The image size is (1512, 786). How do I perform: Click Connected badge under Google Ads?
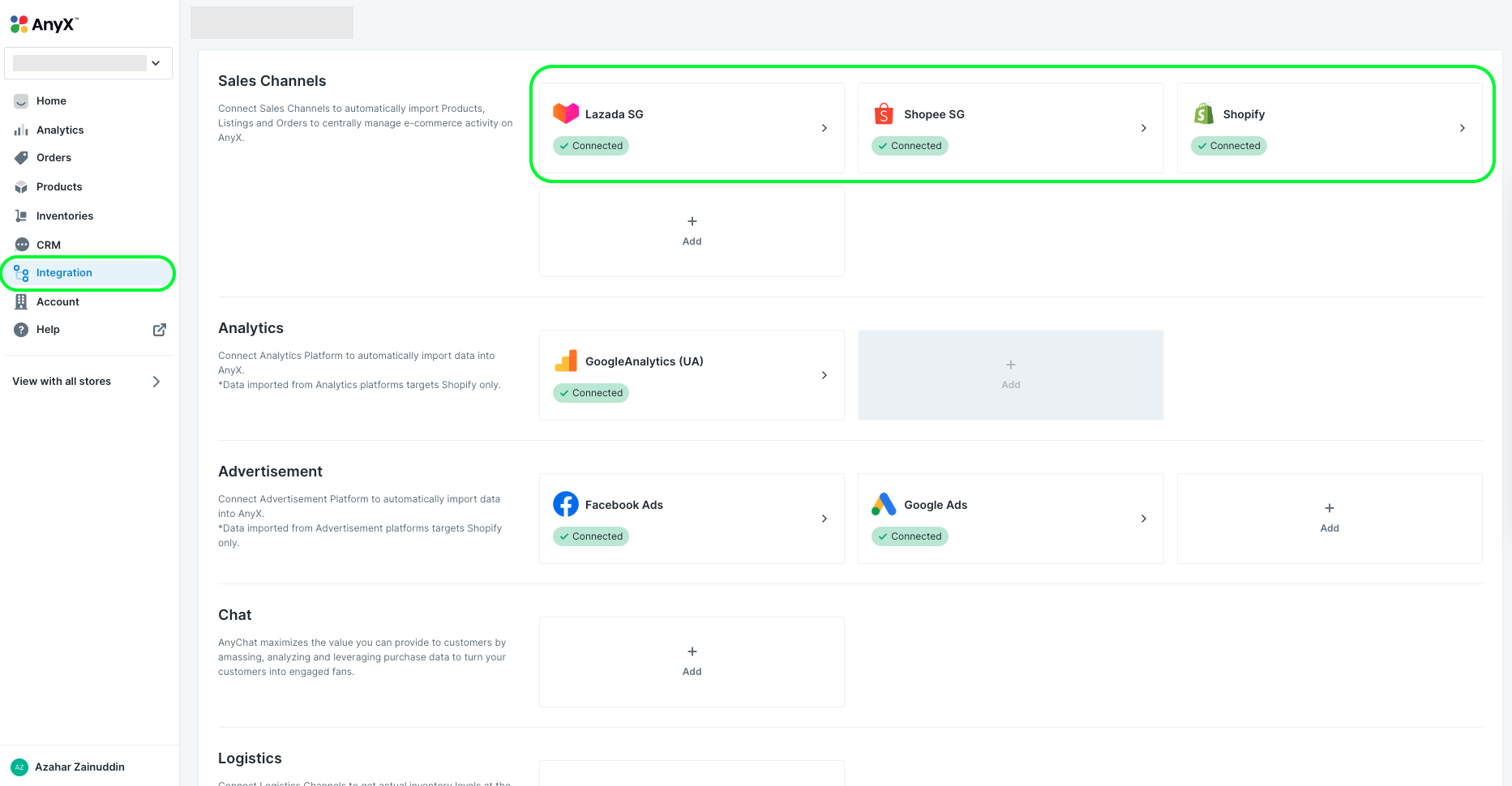[910, 536]
